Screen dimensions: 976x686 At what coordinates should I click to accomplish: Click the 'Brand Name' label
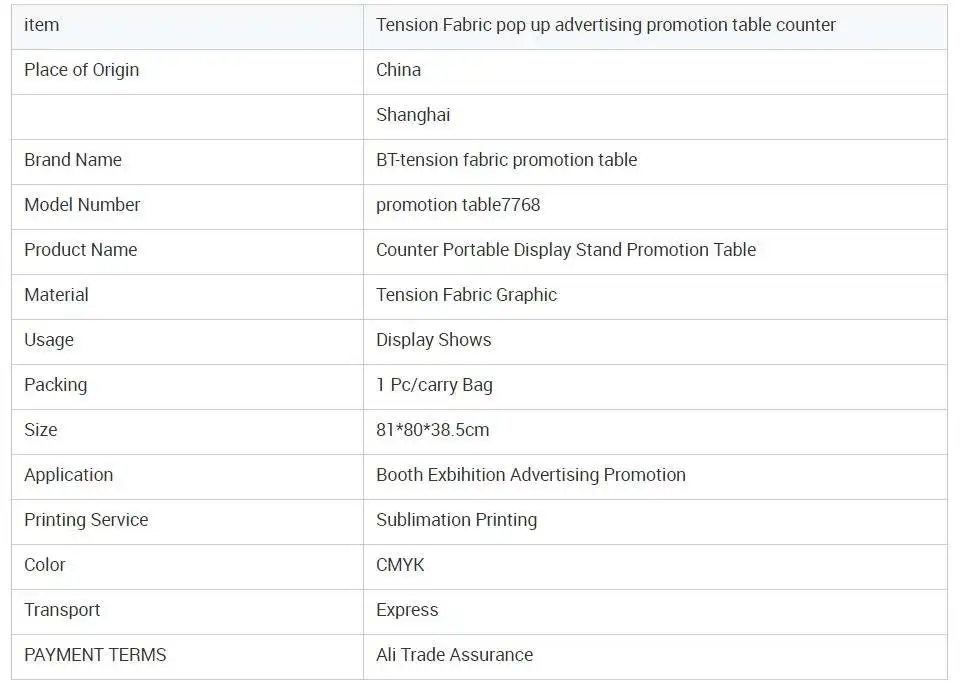point(73,160)
